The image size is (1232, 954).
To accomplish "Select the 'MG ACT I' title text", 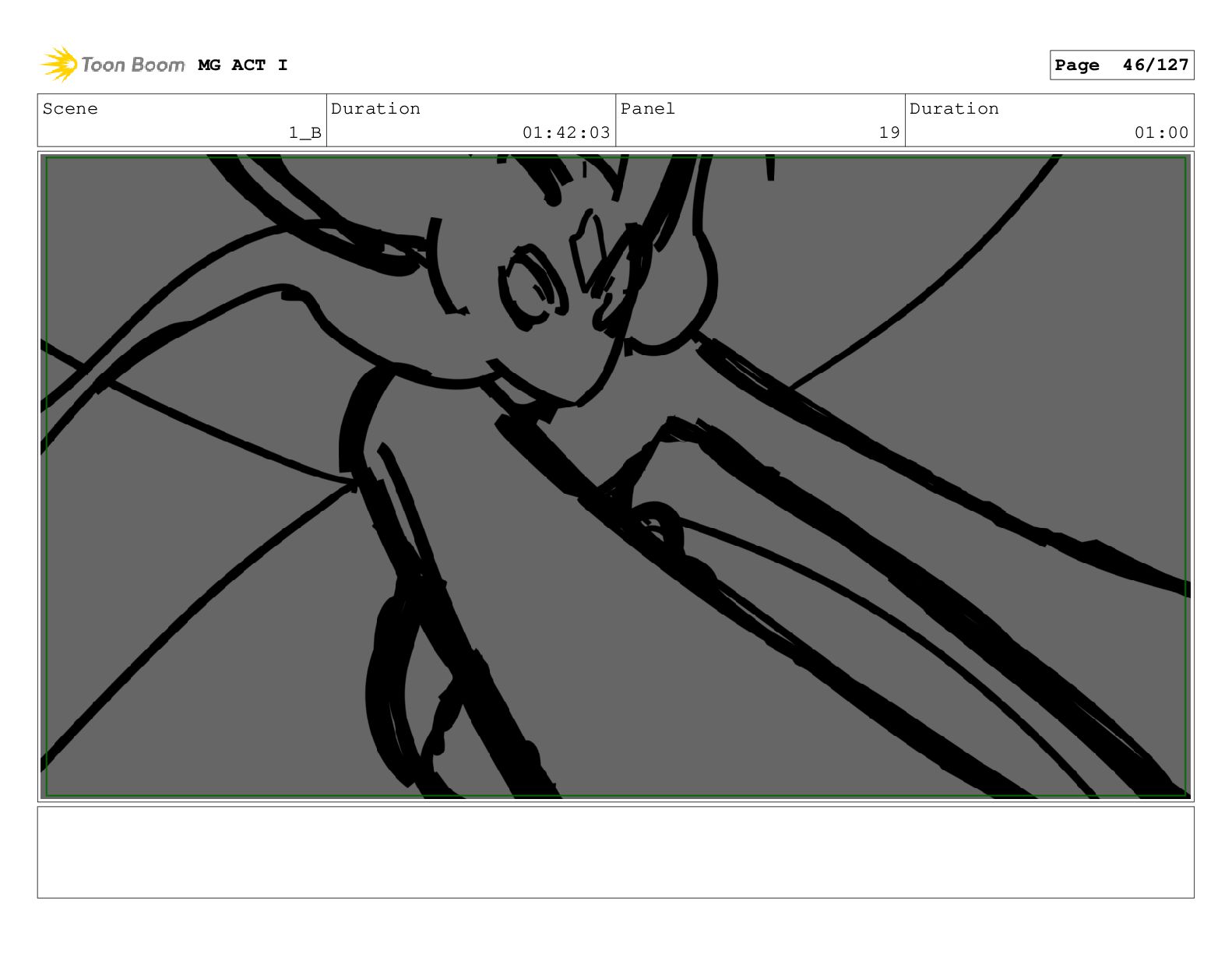I will coord(243,65).
